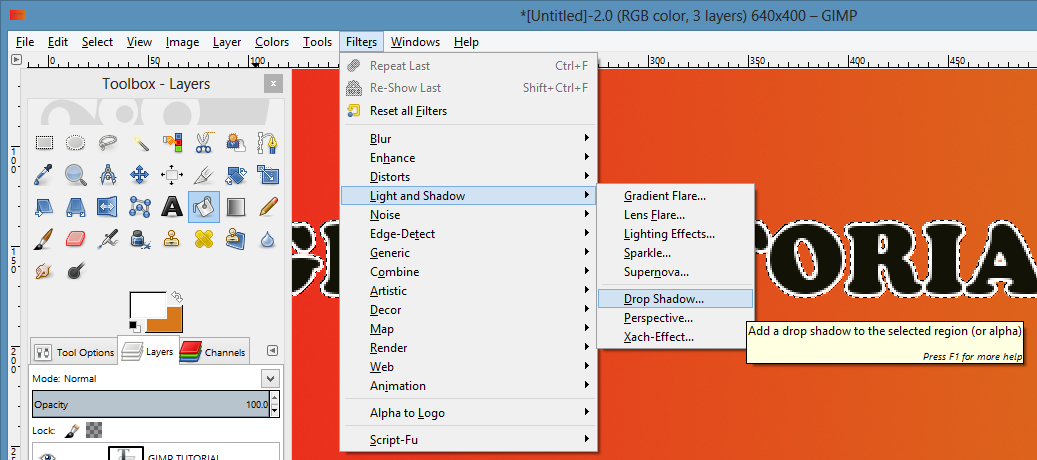Choose Supernova... filter
The image size is (1037, 460).
[x=675, y=272]
